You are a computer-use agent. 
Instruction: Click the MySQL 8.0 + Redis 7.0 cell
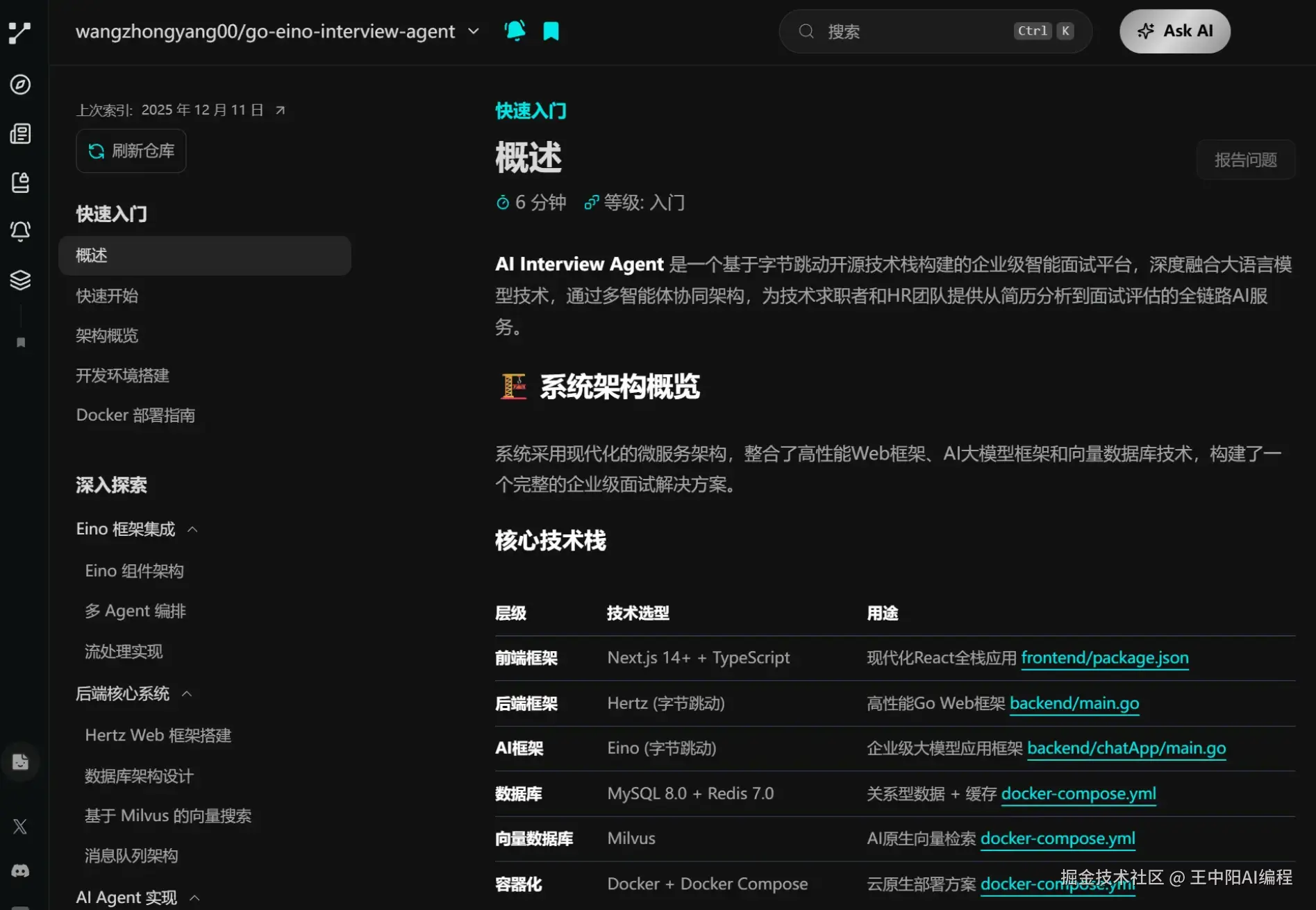(690, 793)
